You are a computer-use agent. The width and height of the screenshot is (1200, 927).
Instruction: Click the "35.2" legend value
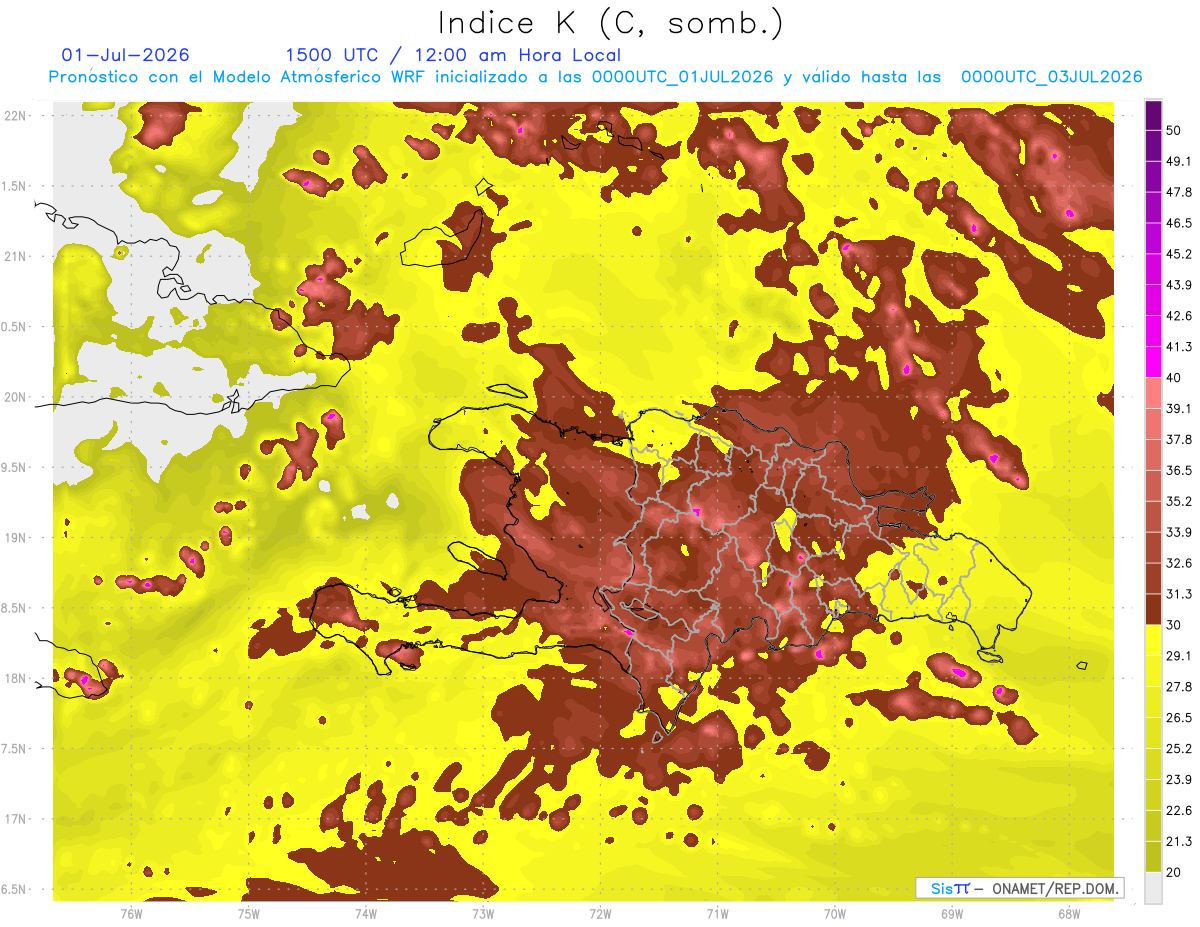(x=1178, y=501)
